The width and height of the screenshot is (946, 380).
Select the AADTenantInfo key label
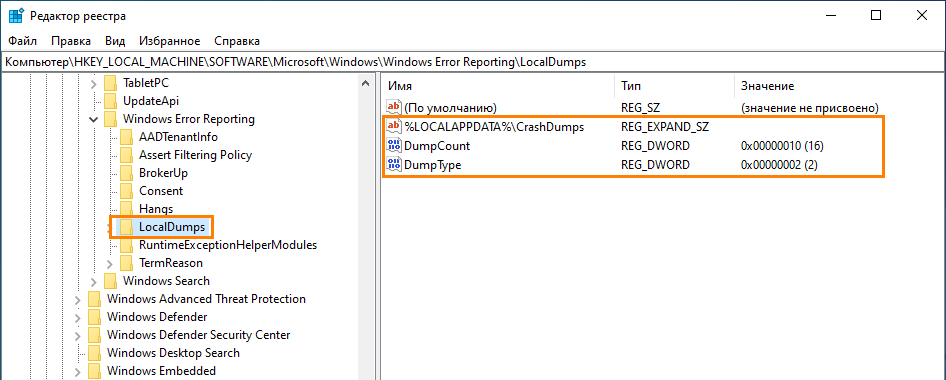coord(179,137)
